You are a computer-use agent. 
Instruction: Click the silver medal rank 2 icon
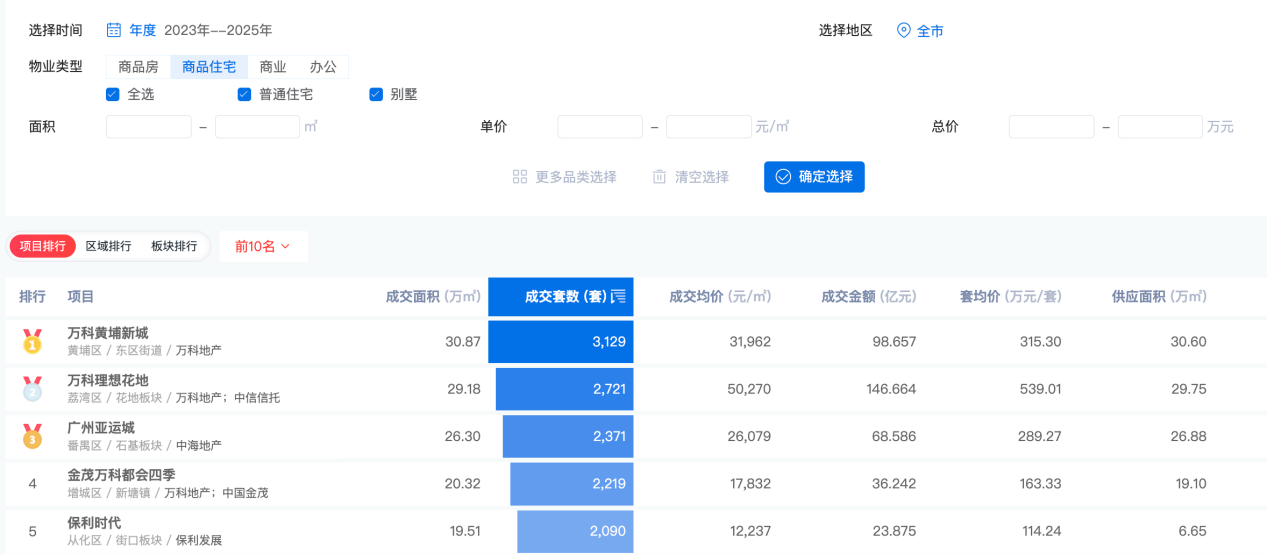[32, 389]
